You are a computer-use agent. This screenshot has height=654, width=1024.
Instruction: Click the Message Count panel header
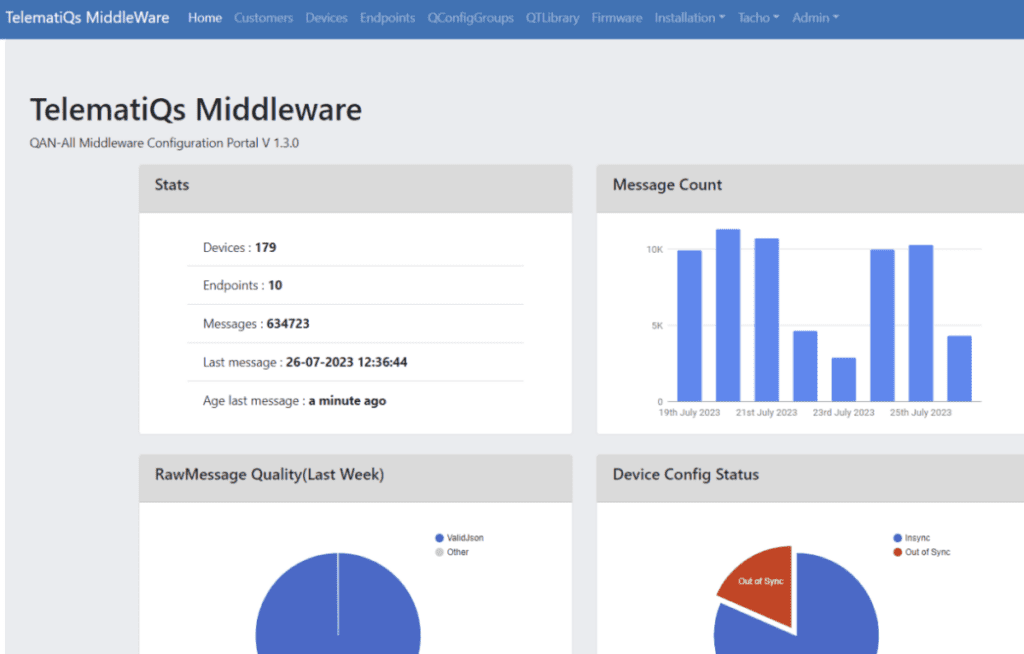pyautogui.click(x=667, y=185)
